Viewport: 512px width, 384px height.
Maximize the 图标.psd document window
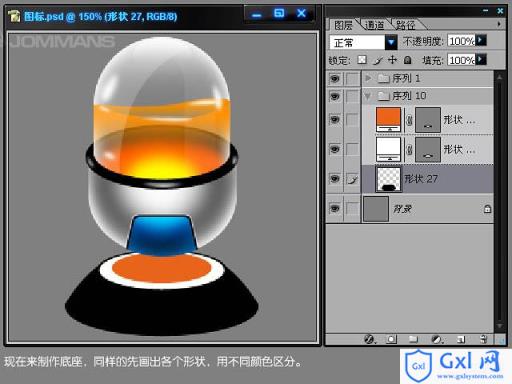[x=279, y=14]
